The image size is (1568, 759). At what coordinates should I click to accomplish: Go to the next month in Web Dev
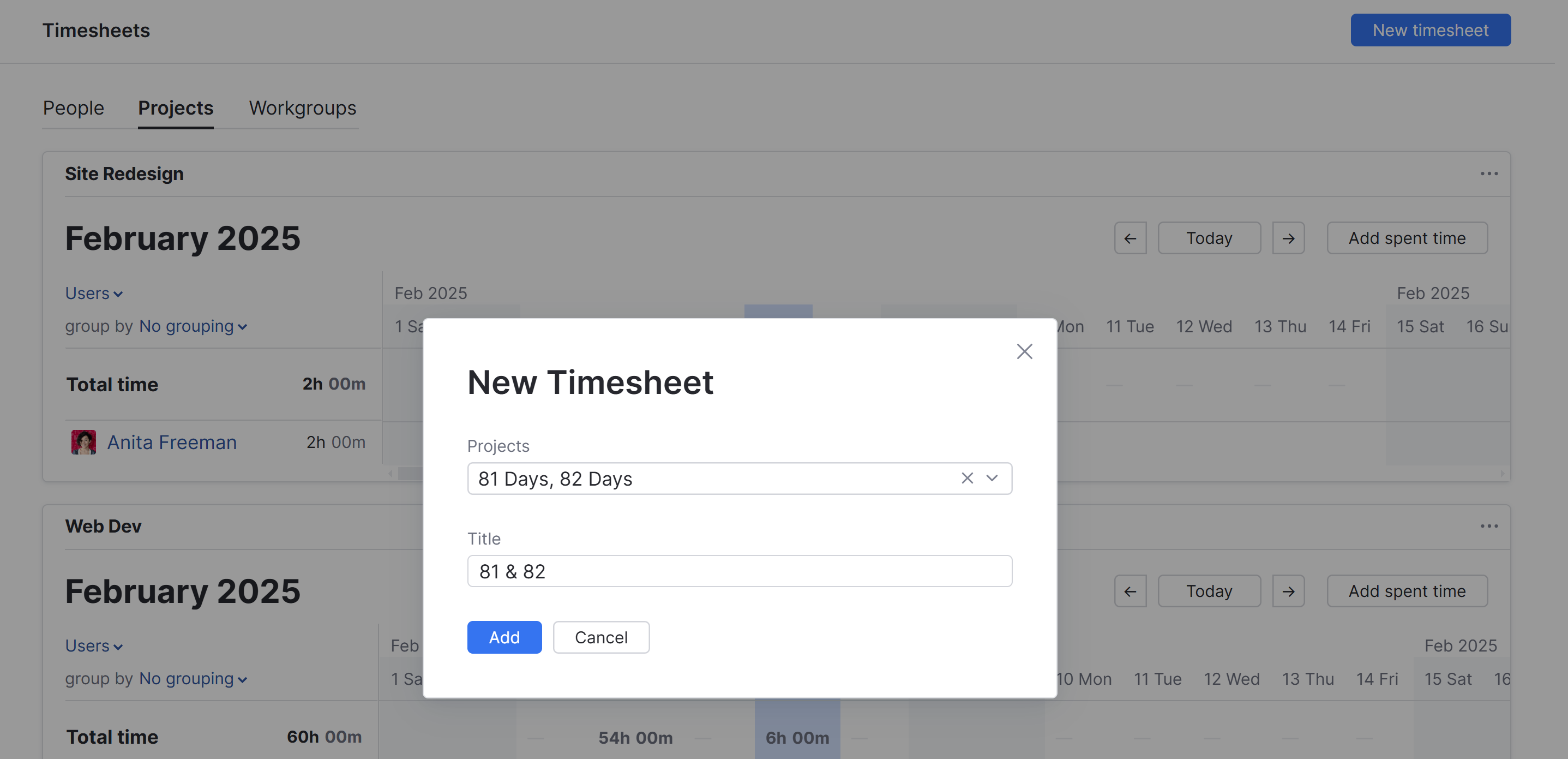point(1289,590)
